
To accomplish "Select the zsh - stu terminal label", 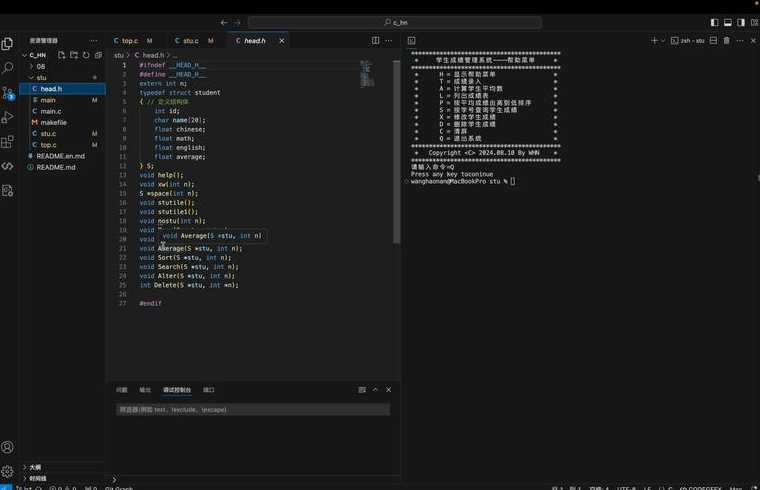I will coord(688,41).
